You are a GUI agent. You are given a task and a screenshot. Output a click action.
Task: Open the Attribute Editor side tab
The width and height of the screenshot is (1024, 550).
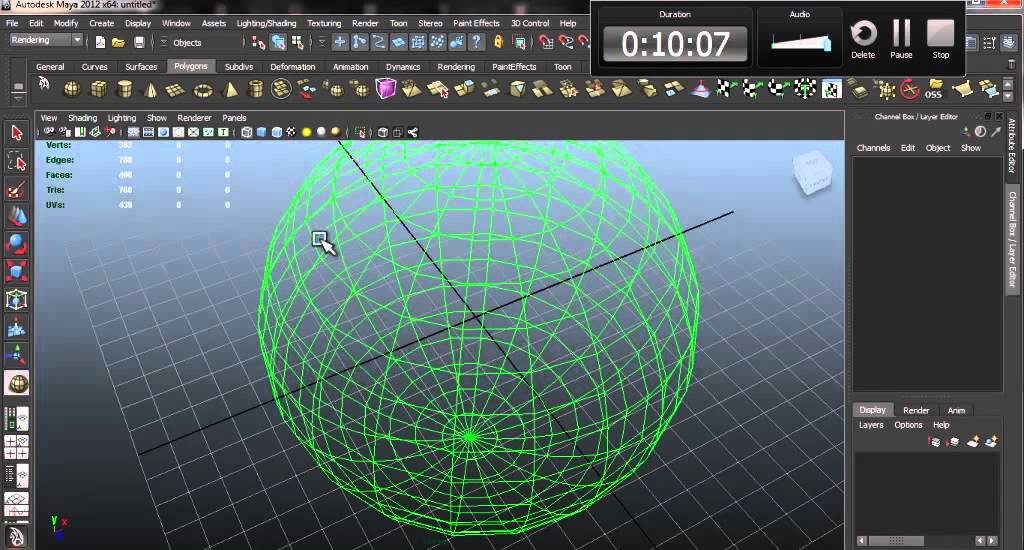[1012, 145]
